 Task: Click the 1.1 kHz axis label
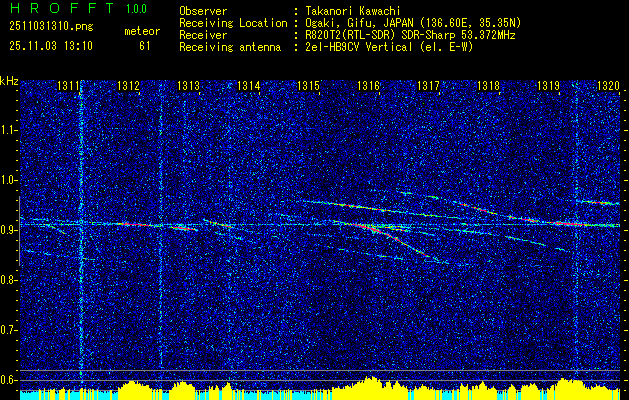(9, 130)
